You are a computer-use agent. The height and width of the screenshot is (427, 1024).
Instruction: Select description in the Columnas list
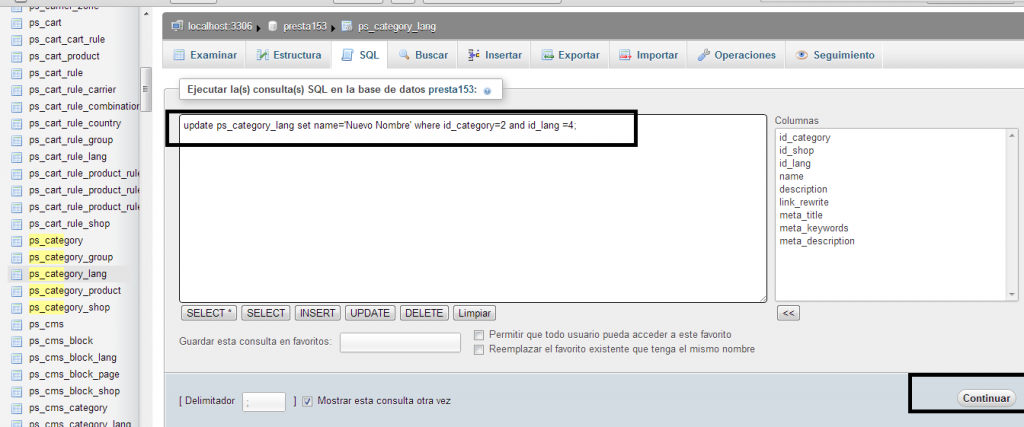click(803, 189)
